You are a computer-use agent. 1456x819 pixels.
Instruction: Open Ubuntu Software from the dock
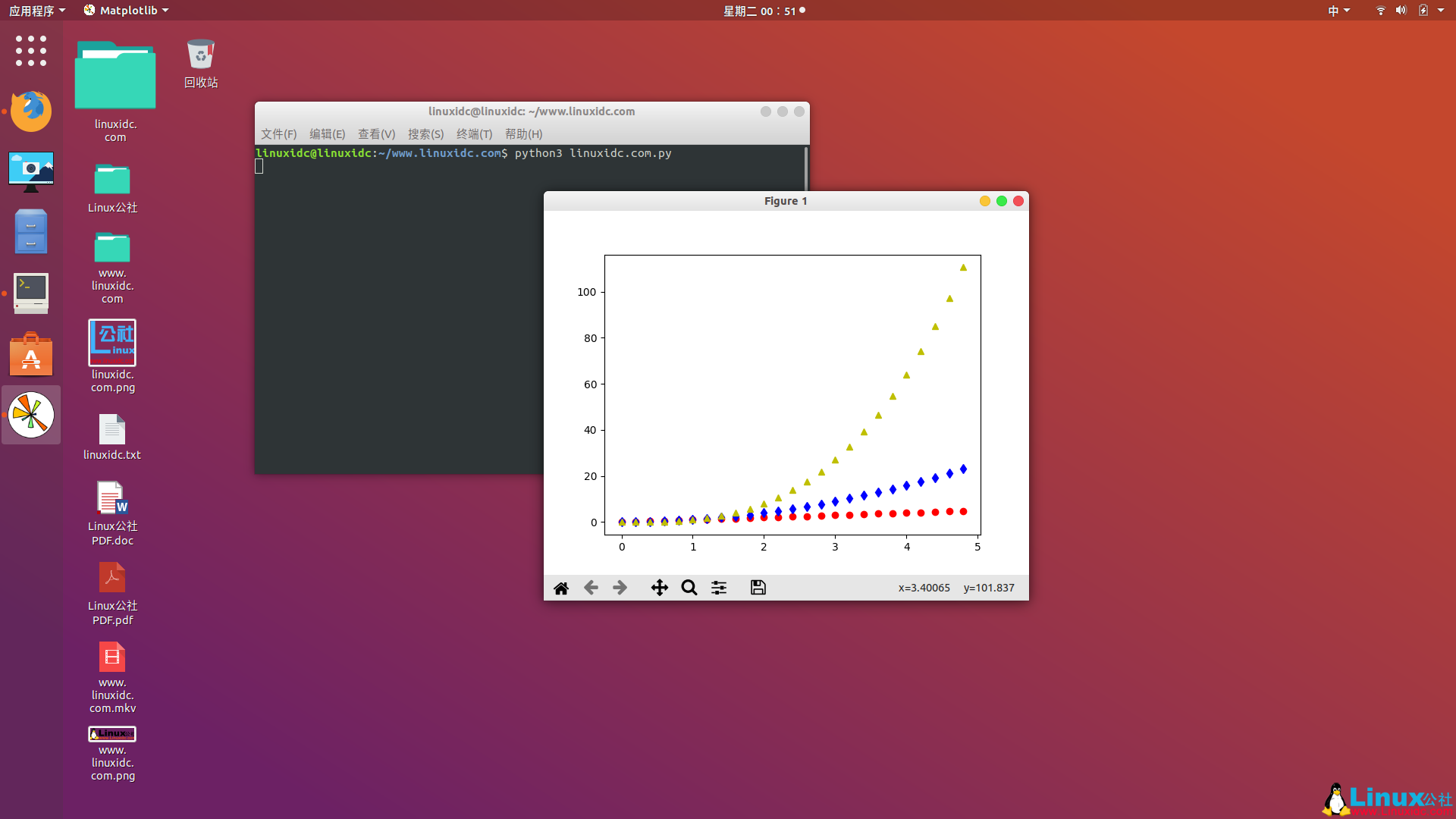(31, 354)
